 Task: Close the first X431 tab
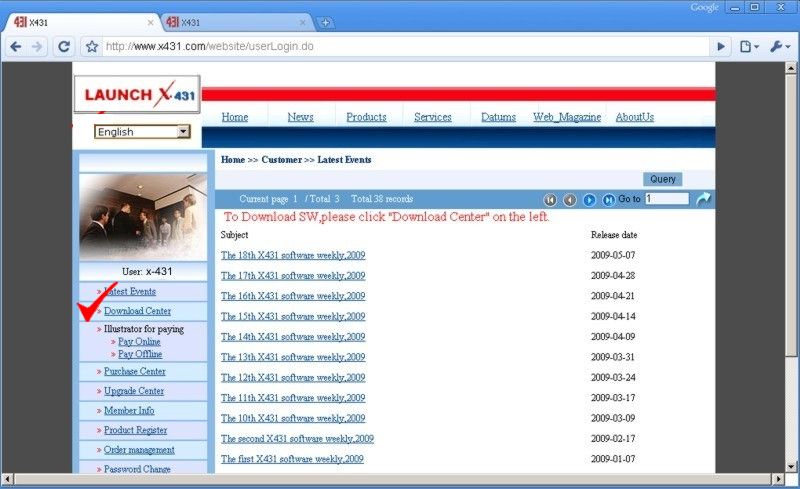(151, 22)
